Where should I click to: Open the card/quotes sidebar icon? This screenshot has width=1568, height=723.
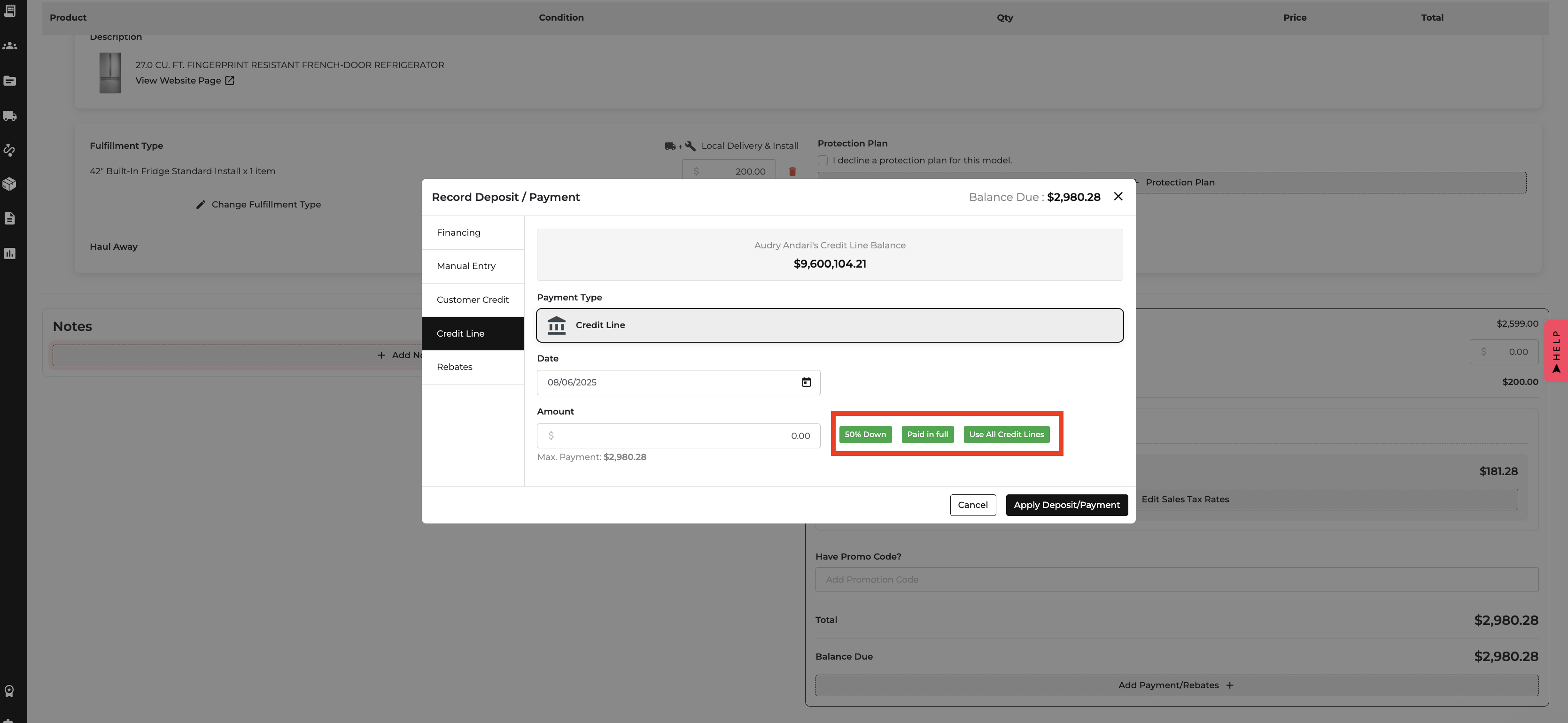(10, 81)
